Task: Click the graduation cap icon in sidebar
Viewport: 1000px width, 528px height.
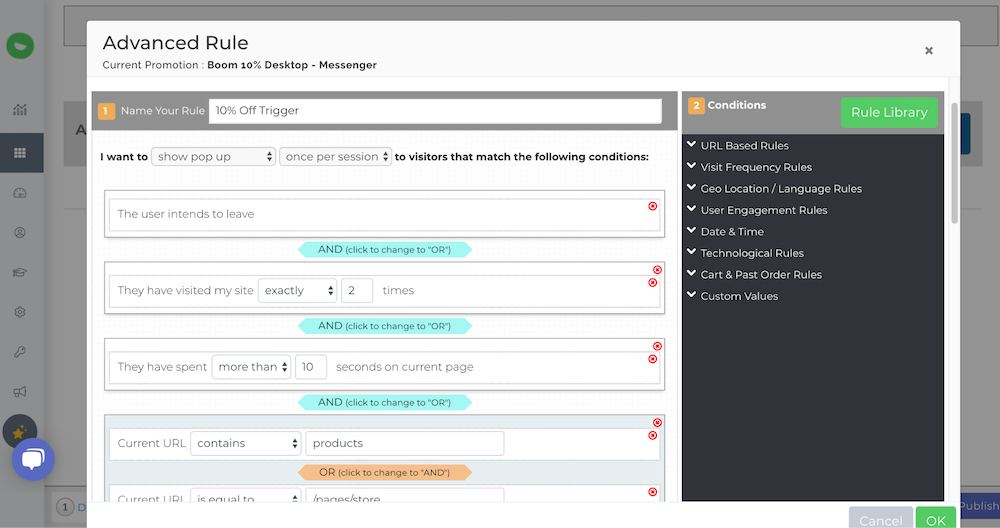Action: 20,272
